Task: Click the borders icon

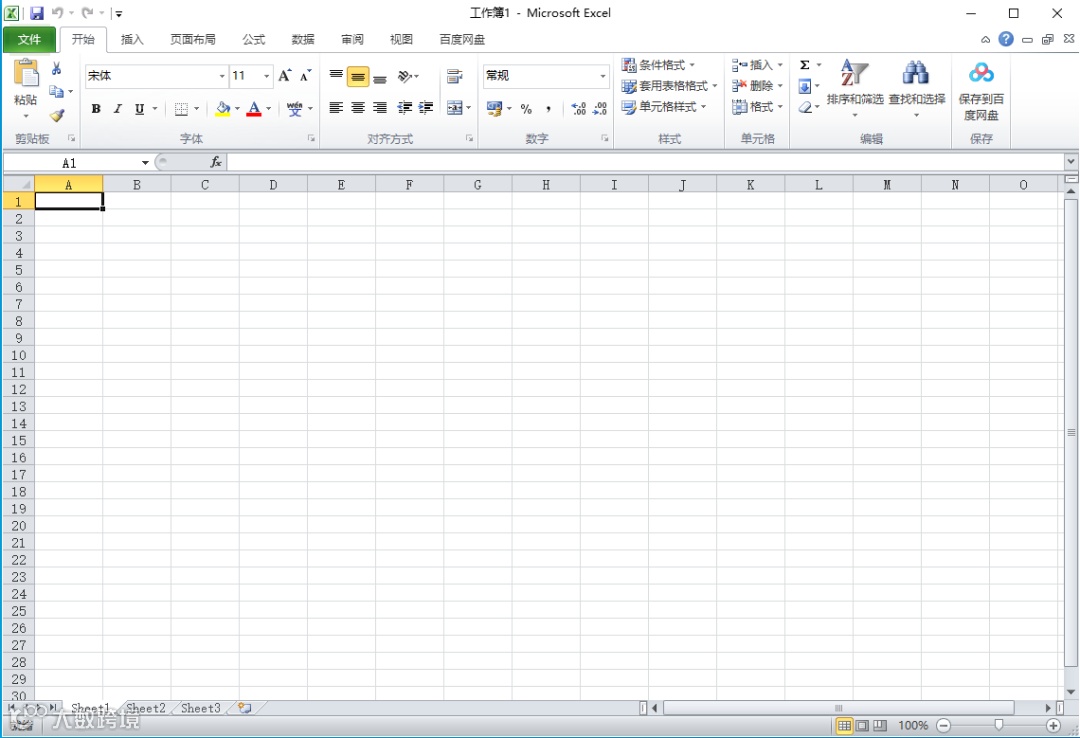Action: click(181, 109)
